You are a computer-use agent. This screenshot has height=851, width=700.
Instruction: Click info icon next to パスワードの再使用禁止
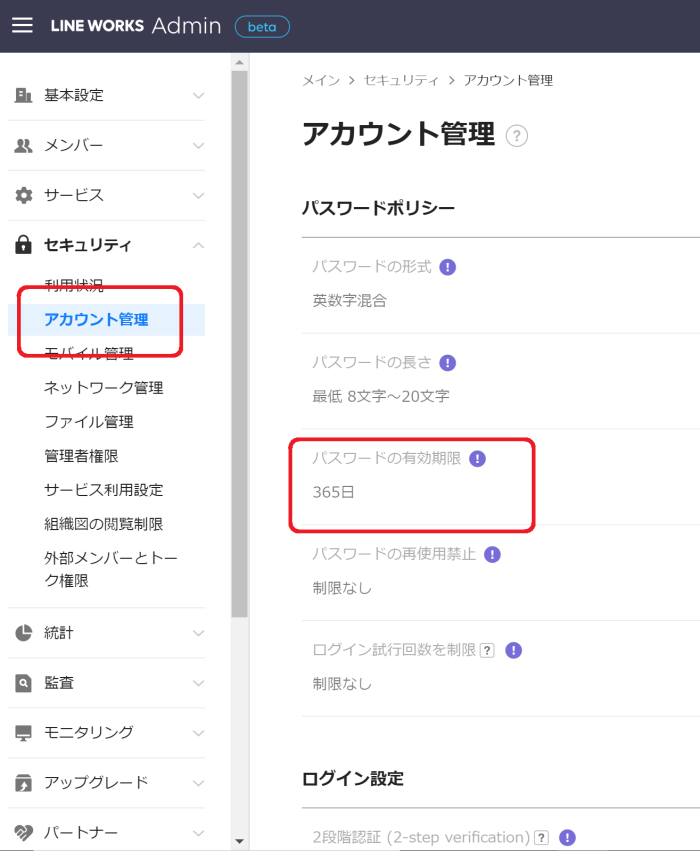(492, 555)
